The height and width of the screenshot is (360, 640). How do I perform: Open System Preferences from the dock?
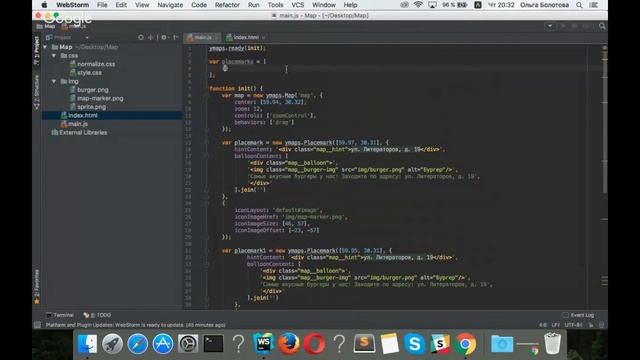click(x=188, y=344)
